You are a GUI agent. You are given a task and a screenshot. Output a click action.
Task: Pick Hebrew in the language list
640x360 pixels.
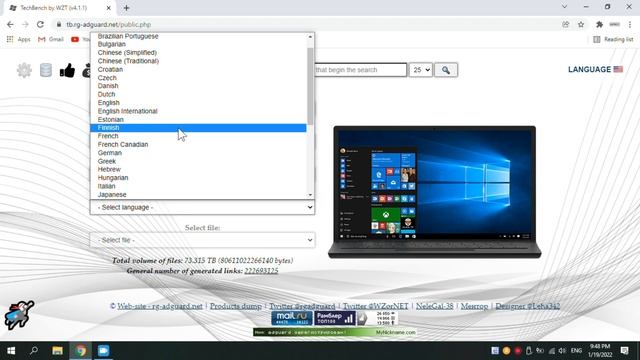(198, 169)
